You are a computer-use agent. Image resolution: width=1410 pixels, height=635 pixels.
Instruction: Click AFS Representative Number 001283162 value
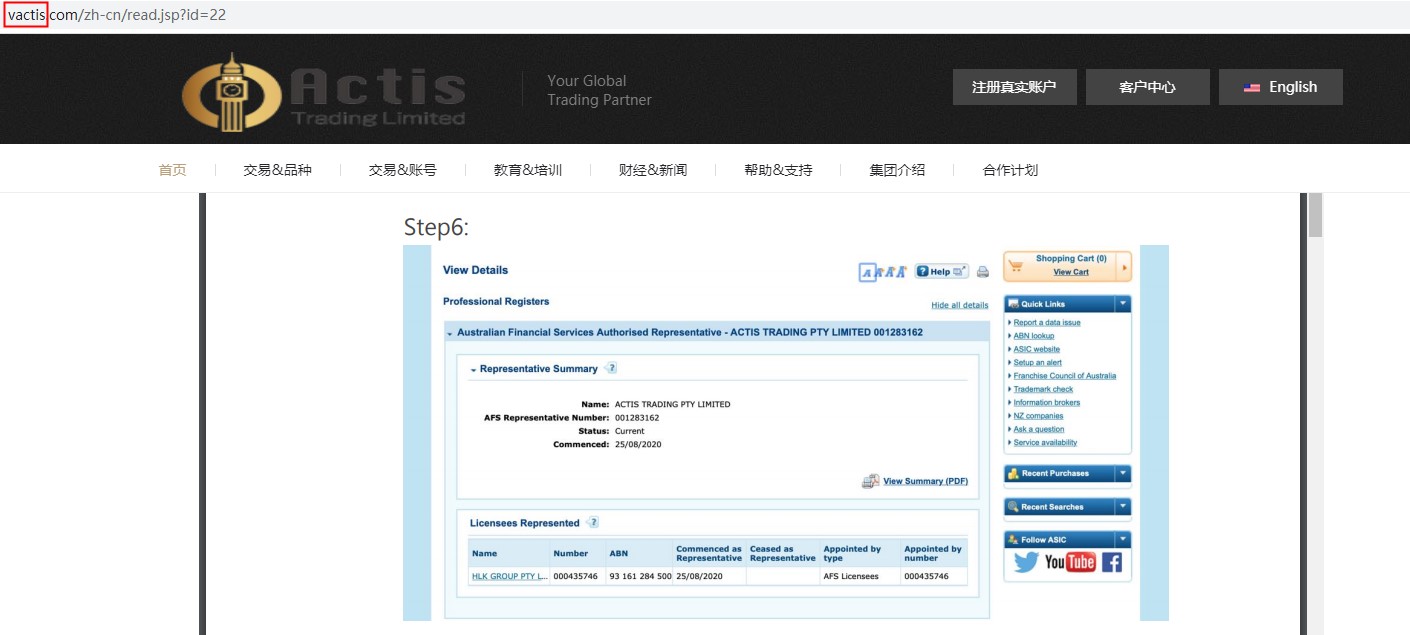tap(637, 418)
